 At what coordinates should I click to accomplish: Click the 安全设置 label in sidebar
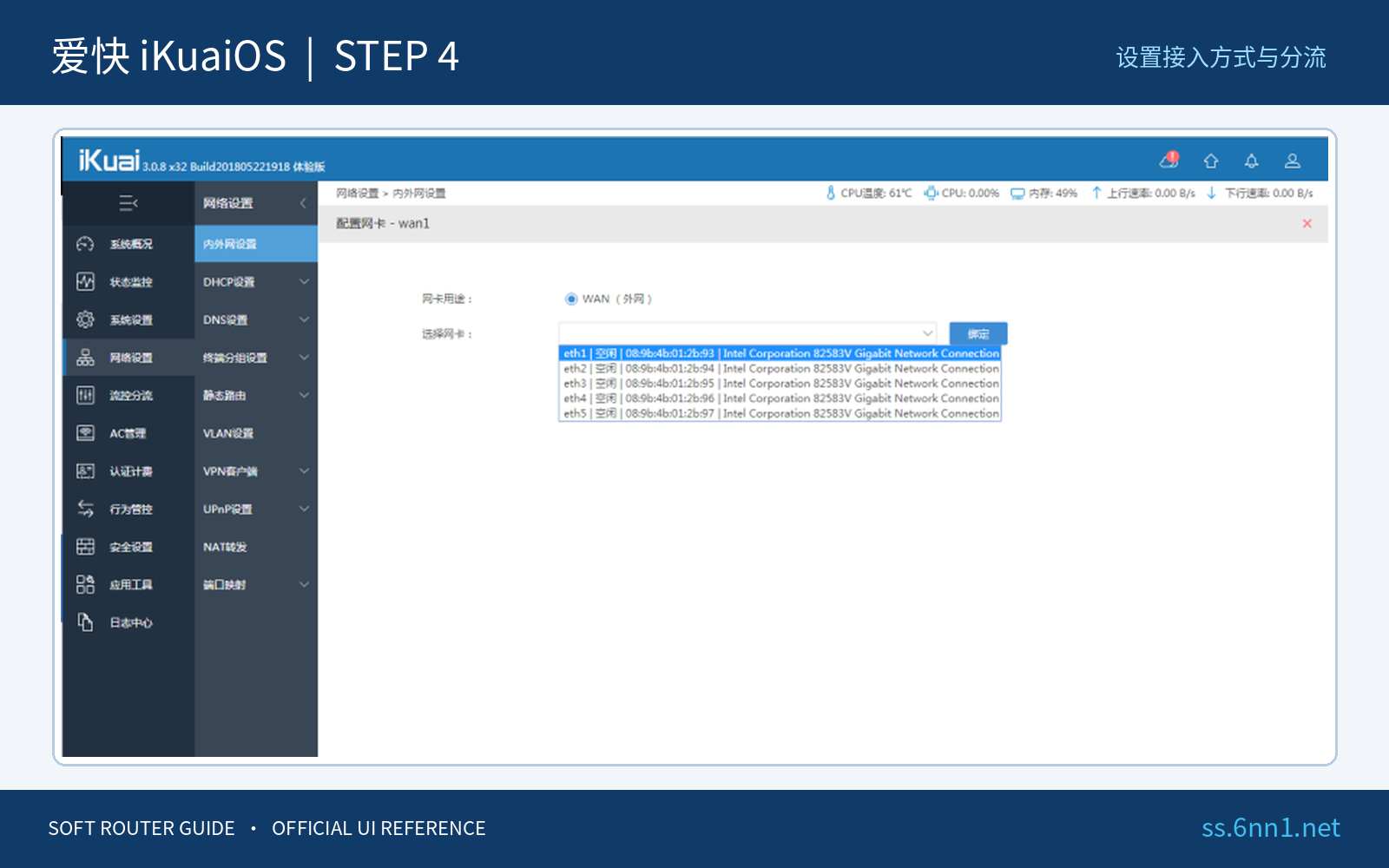[131, 547]
